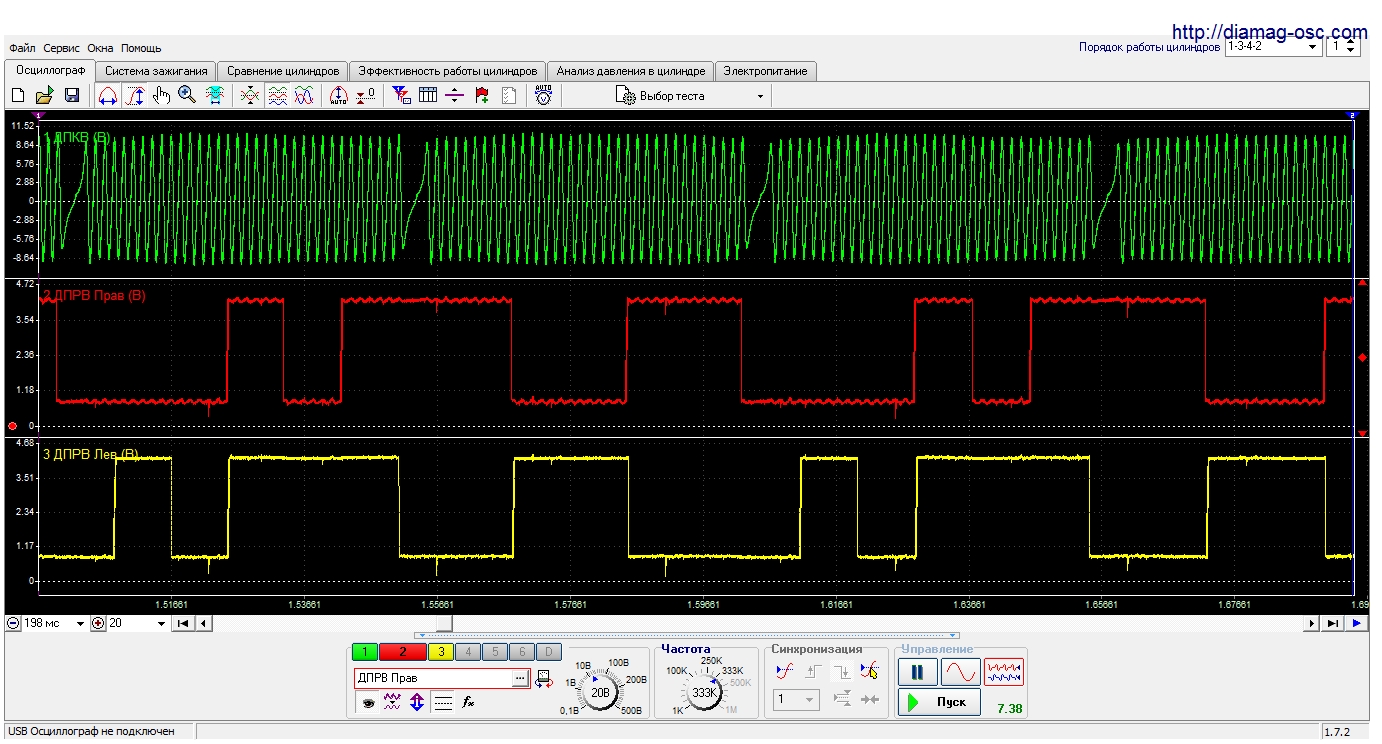Click the Пуск start button

click(x=939, y=702)
